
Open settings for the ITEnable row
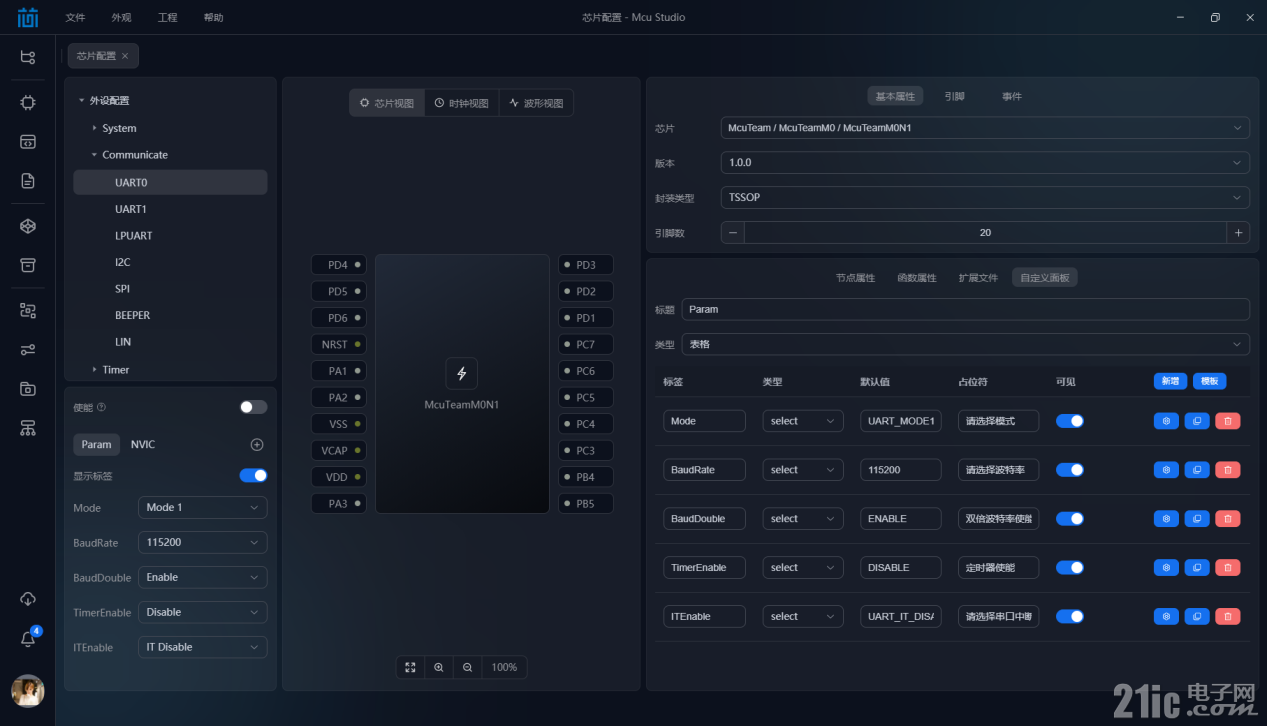click(1166, 617)
